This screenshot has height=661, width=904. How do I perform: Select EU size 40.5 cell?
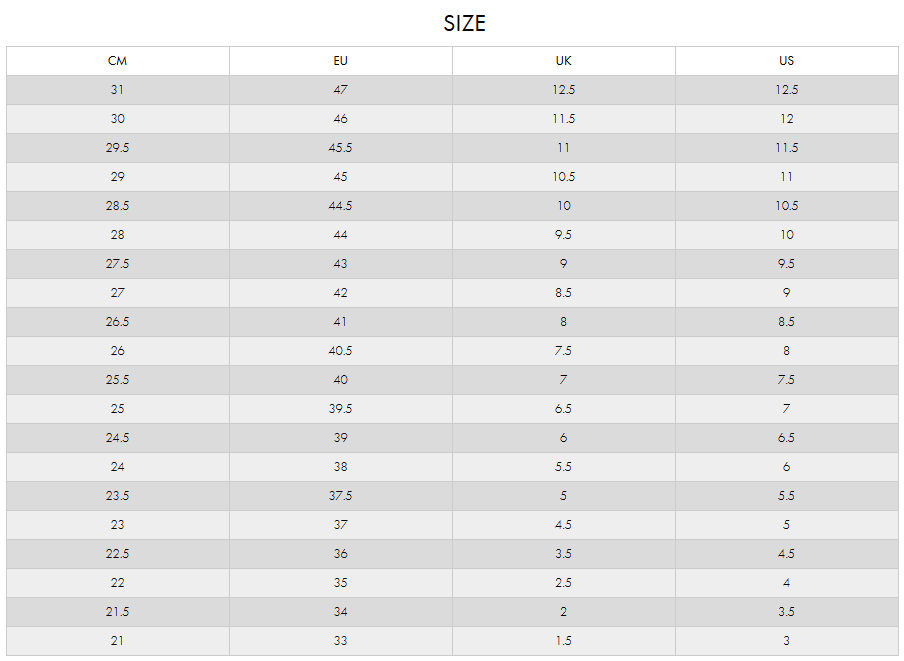pos(341,351)
